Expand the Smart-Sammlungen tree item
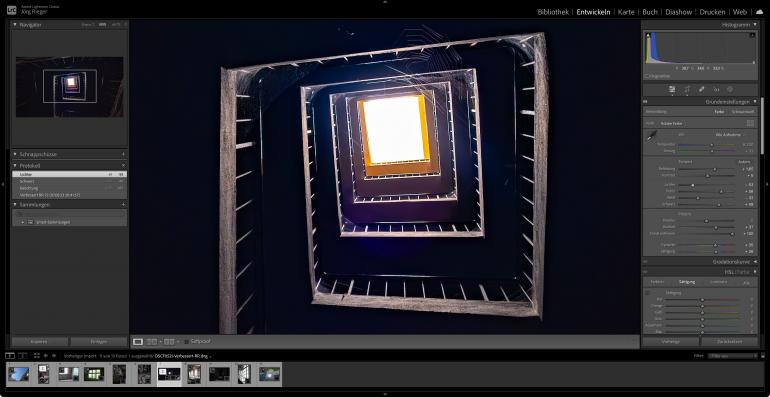The width and height of the screenshot is (770, 397). [23, 222]
